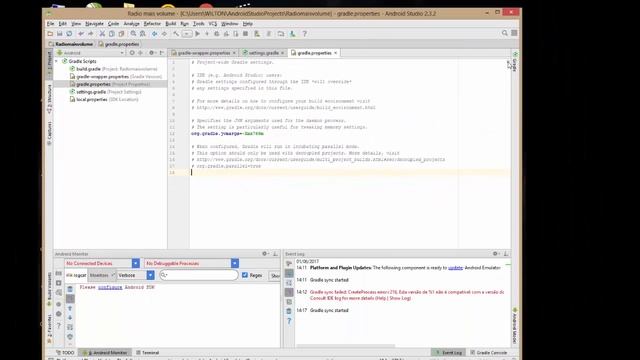Click the Find magnifier toolbar icon

[x=133, y=34]
